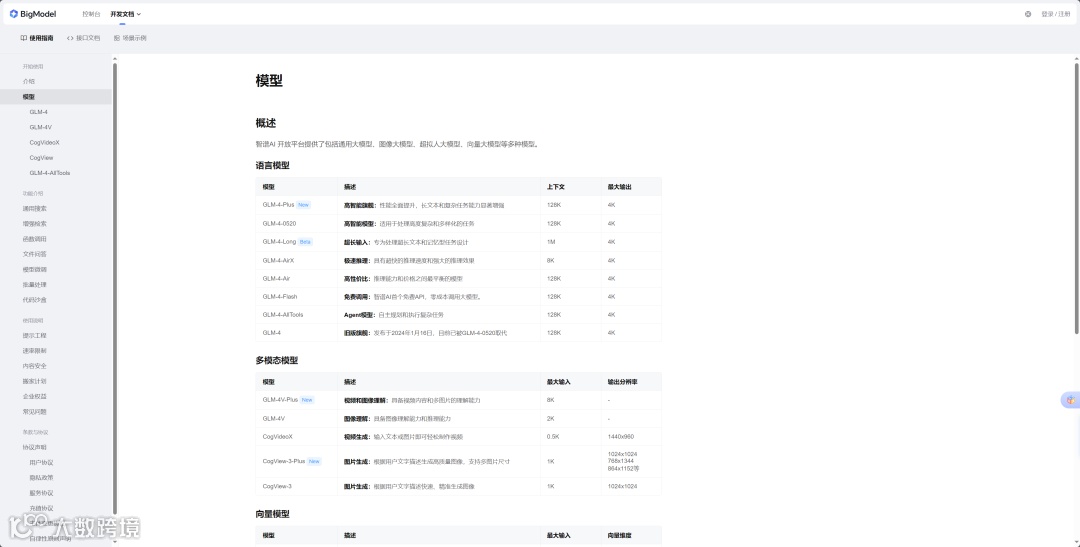Open GLM-4-AllTools sidebar sub-item
This screenshot has height=547, width=1080.
tap(50, 173)
